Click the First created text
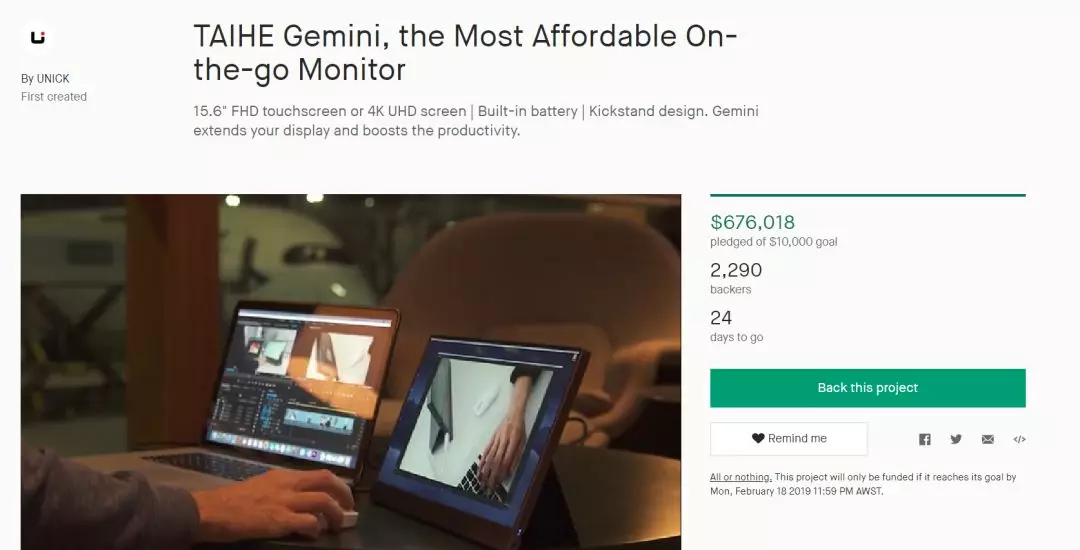Image resolution: width=1080 pixels, height=550 pixels. 54,97
